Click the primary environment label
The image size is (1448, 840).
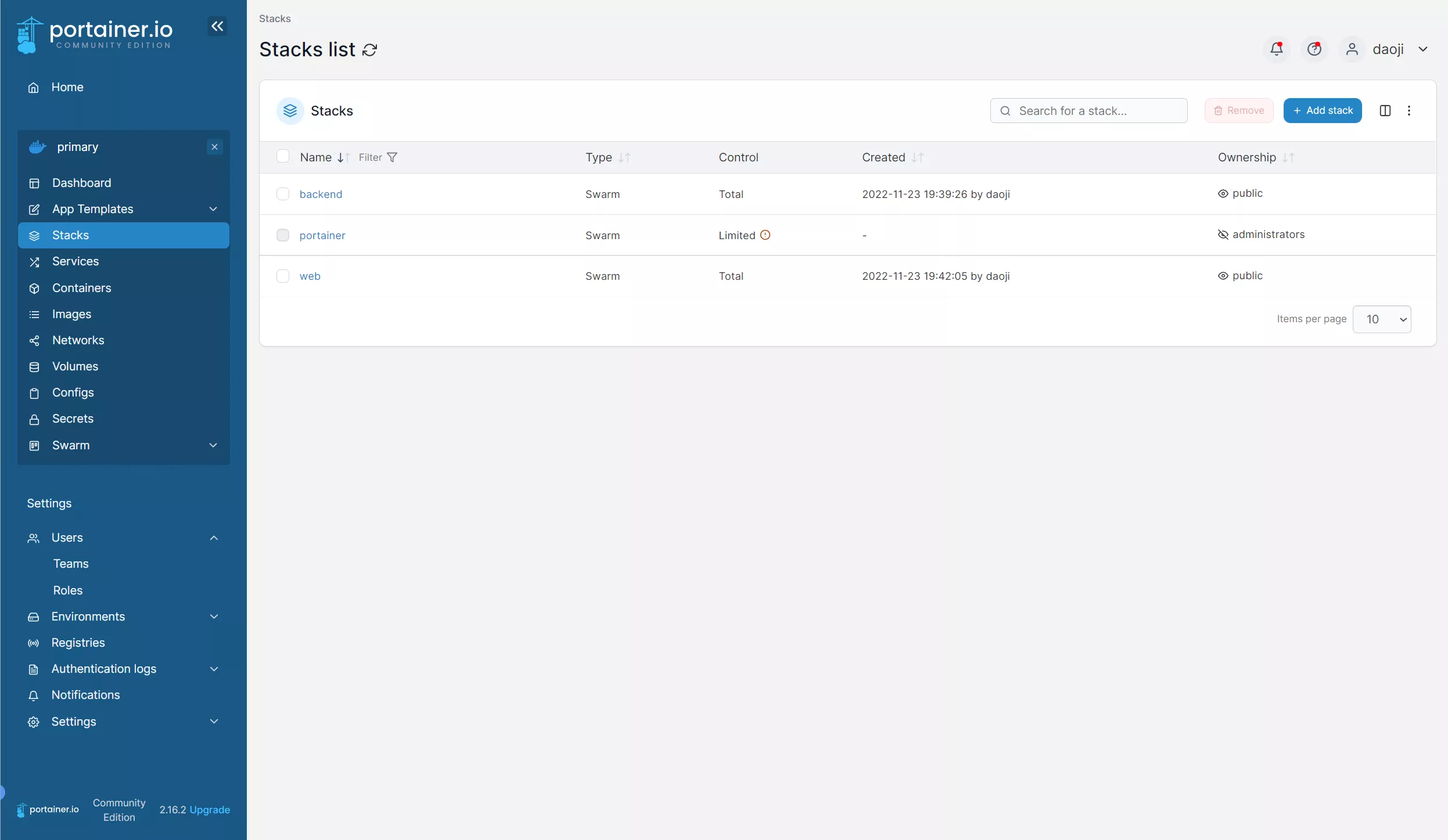tap(78, 147)
